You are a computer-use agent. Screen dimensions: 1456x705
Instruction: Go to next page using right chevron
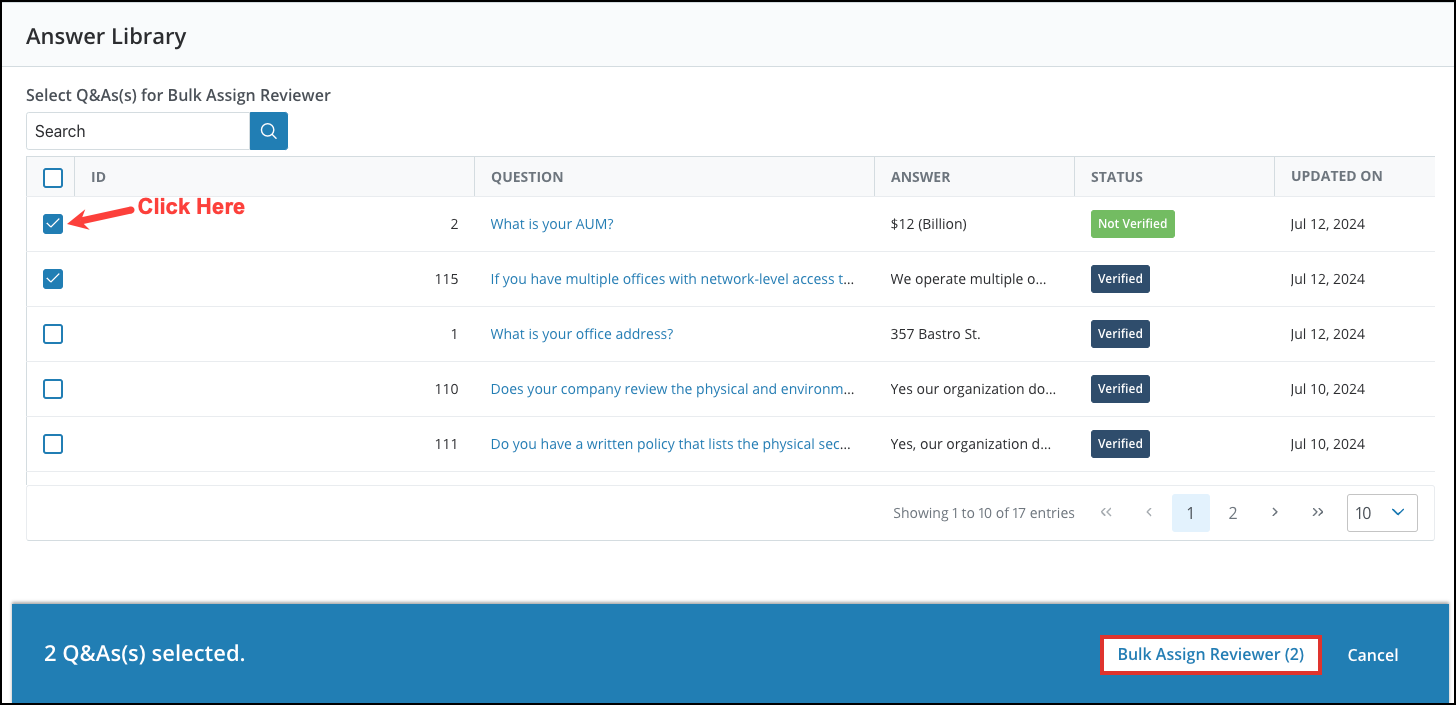1275,512
